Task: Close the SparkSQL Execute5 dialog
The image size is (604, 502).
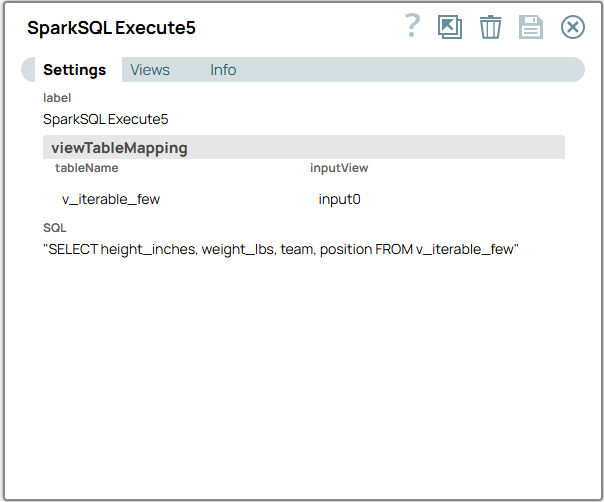Action: pyautogui.click(x=572, y=27)
